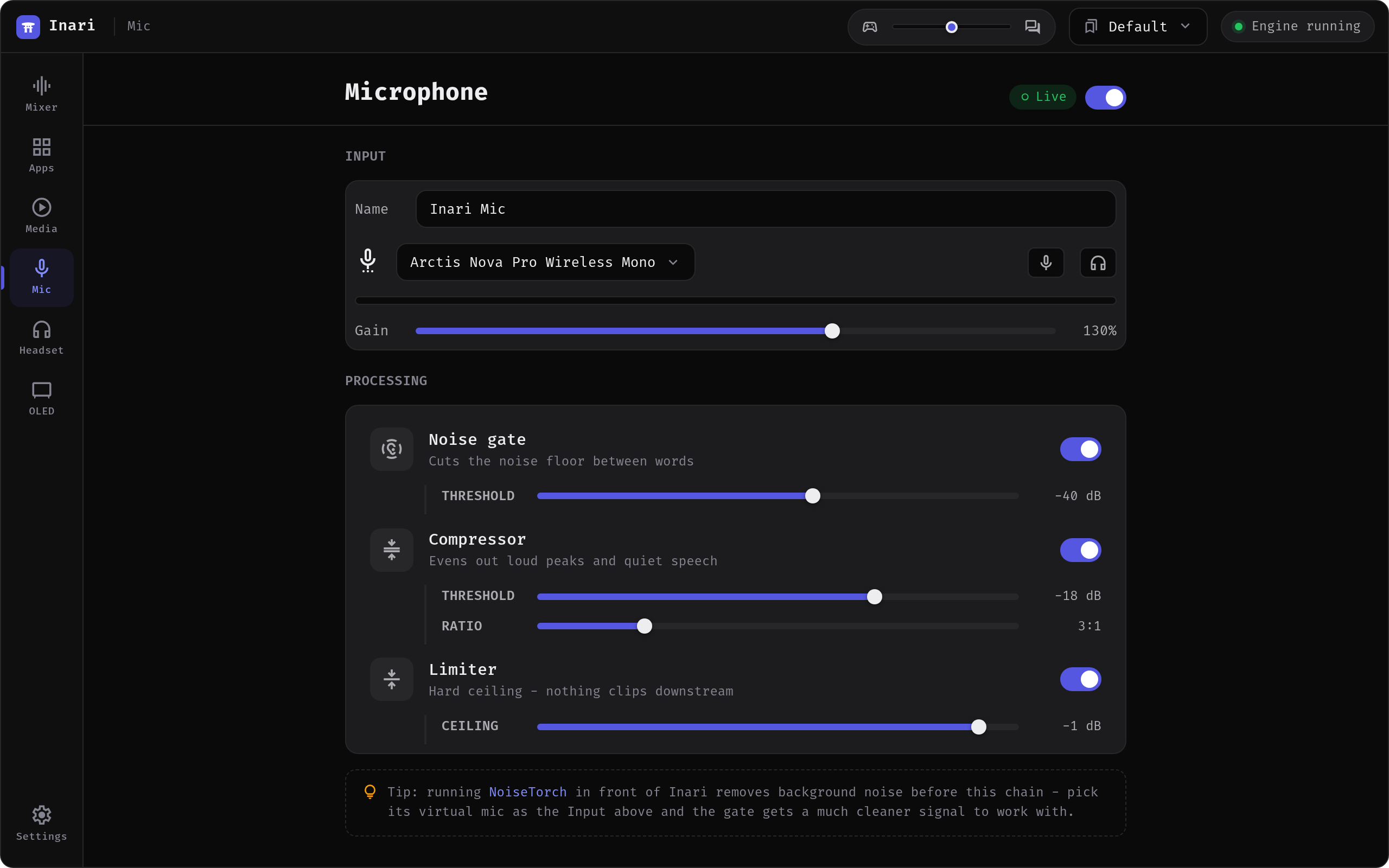Screen dimensions: 1389x868
Task: Show the OLED sidebar tab
Action: click(41, 399)
